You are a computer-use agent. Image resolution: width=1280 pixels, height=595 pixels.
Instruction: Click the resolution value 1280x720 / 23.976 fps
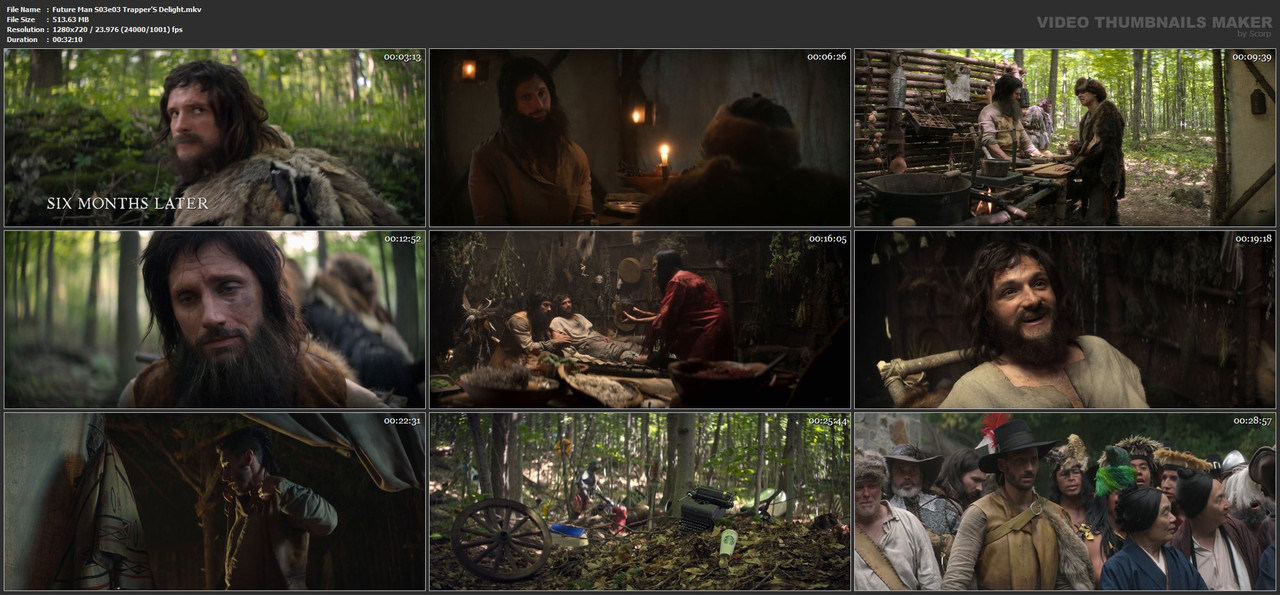pos(117,29)
